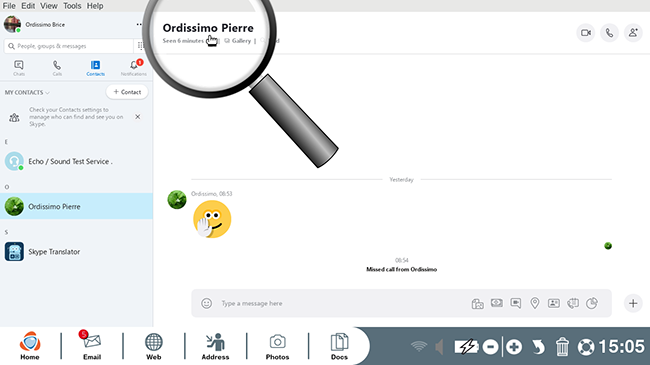The width and height of the screenshot is (650, 365).
Task: Open the Tools menu
Action: click(x=72, y=6)
